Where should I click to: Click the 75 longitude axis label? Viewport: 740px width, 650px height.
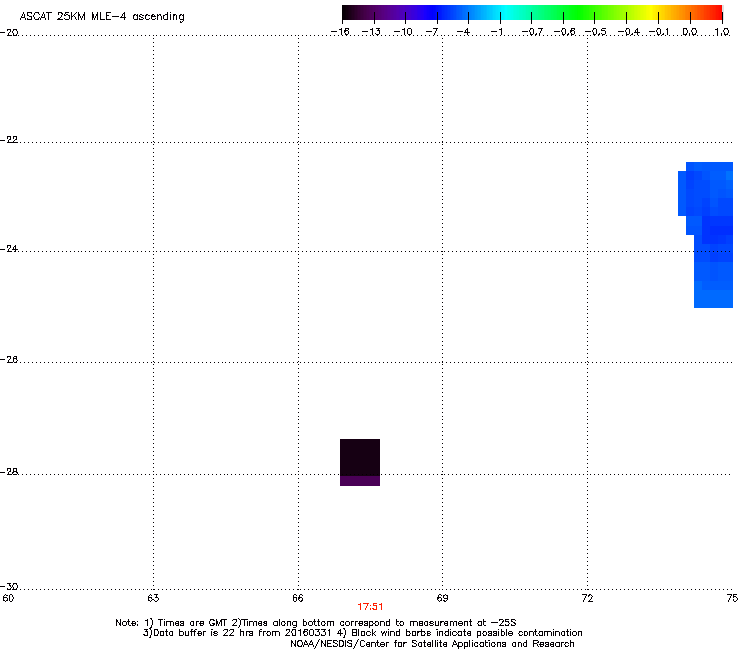(x=732, y=599)
